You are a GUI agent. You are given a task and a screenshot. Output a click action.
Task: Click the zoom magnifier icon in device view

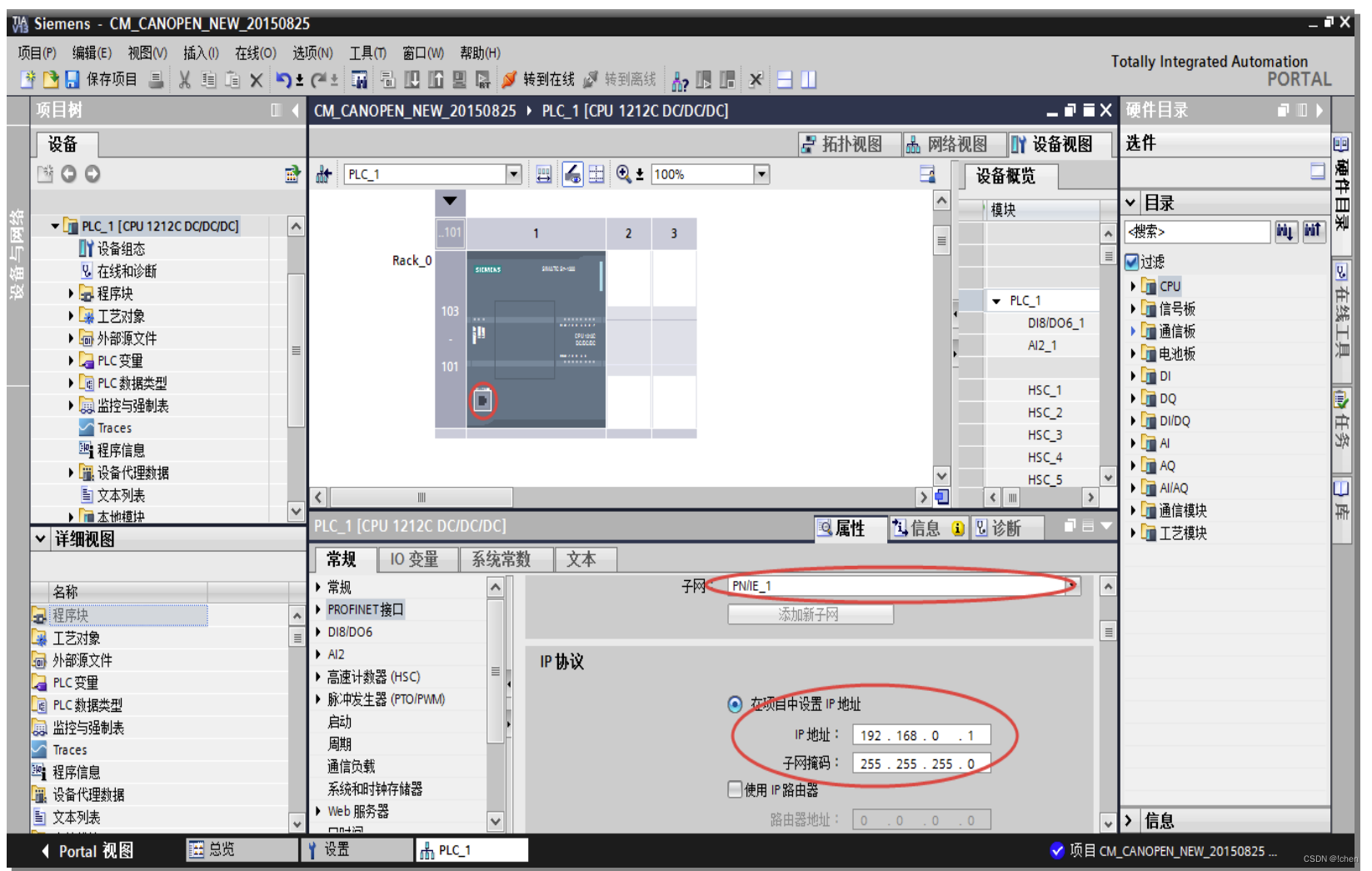click(x=623, y=173)
